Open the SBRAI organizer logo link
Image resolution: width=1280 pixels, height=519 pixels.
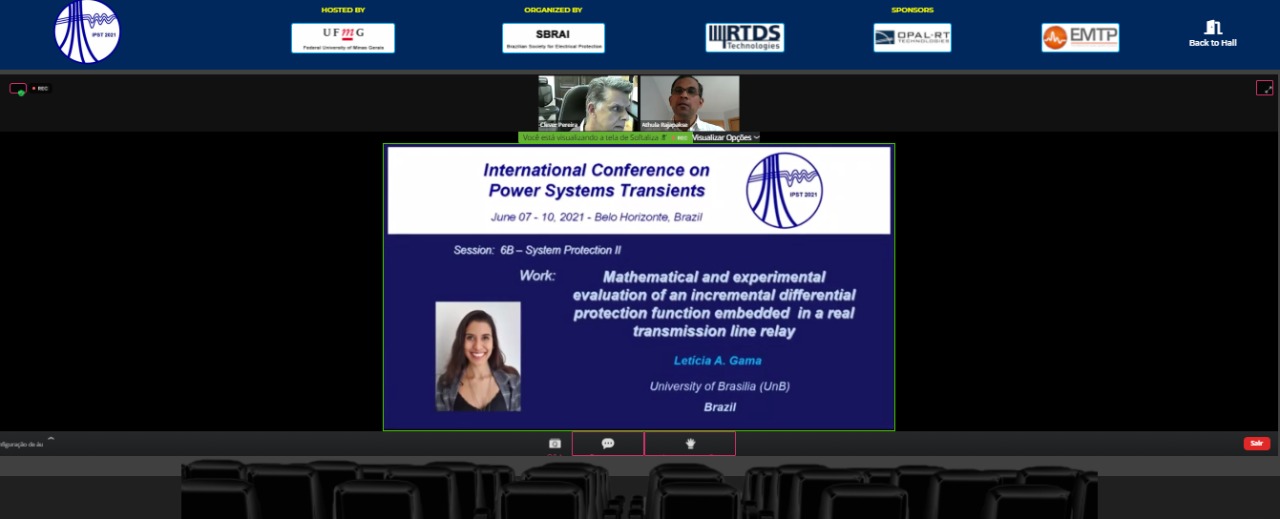coord(553,38)
